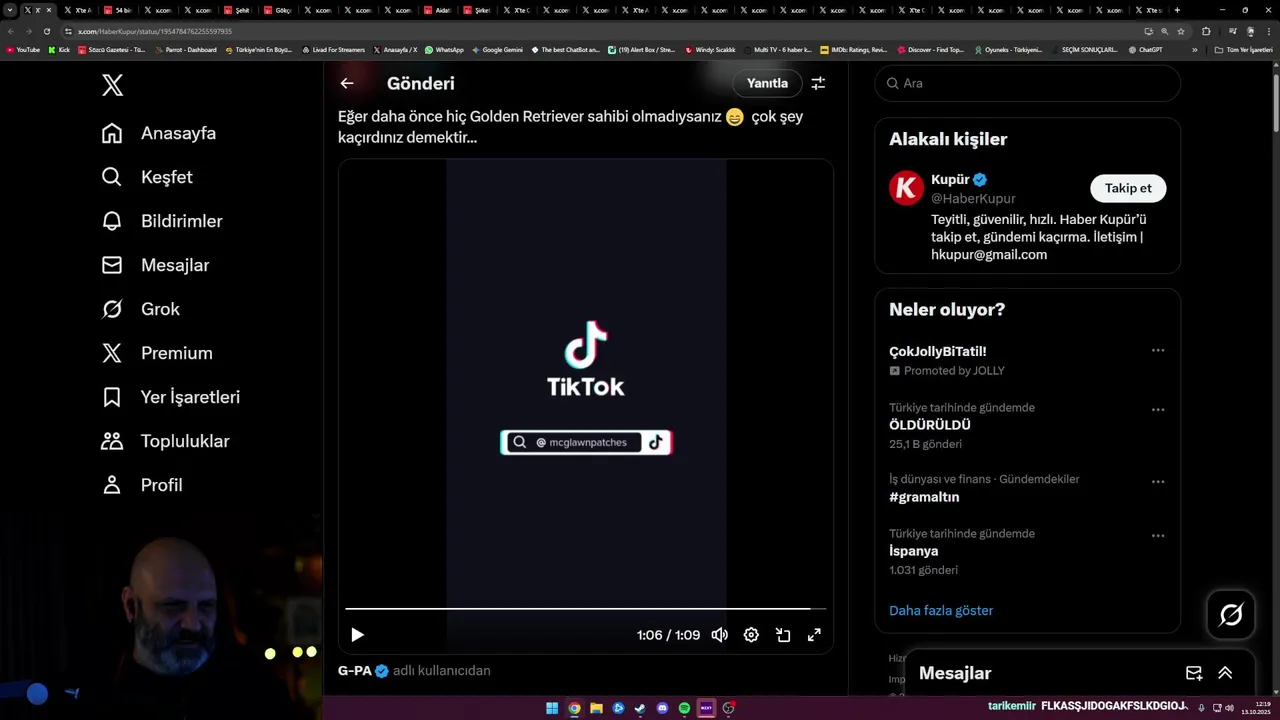1280x720 pixels.
Task: Switch to the Şehit browser tab
Action: click(237, 10)
